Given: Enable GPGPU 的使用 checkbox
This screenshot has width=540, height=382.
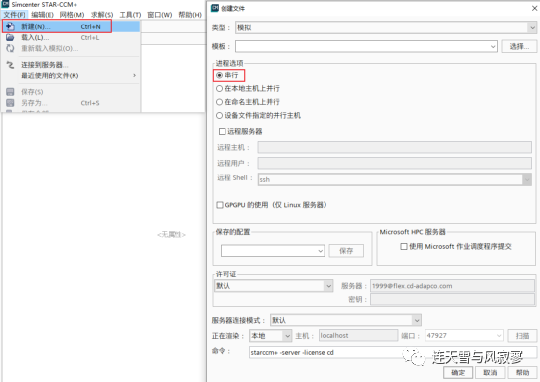Looking at the screenshot, I should click(x=220, y=205).
